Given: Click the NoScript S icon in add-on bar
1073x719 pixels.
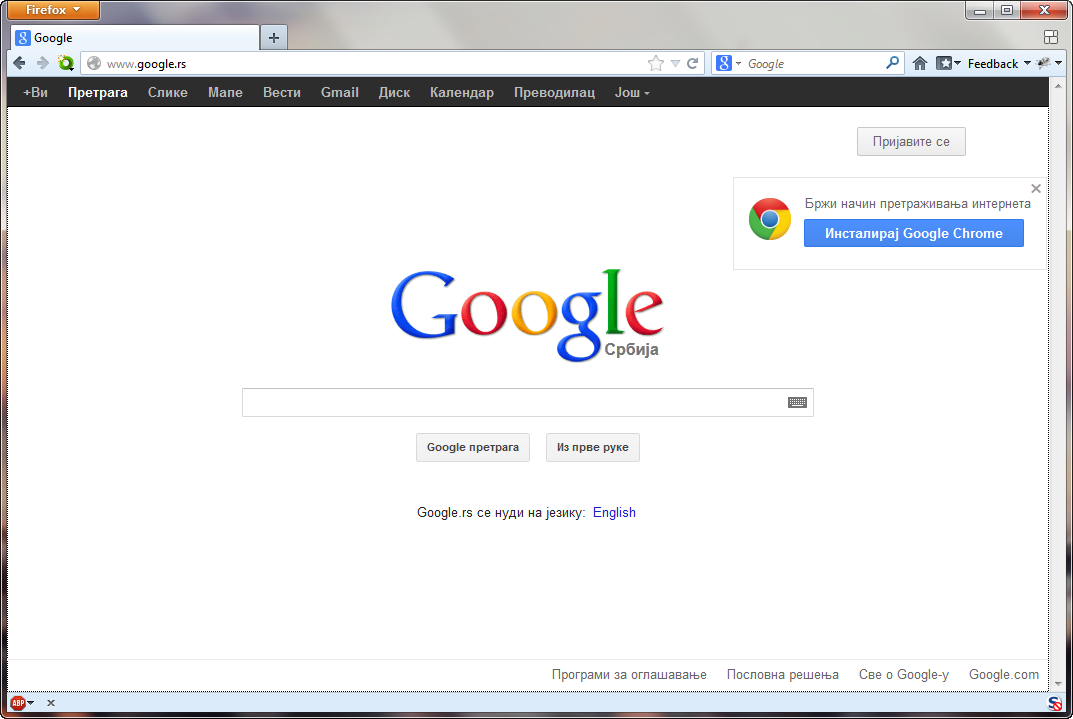Looking at the screenshot, I should (1055, 703).
